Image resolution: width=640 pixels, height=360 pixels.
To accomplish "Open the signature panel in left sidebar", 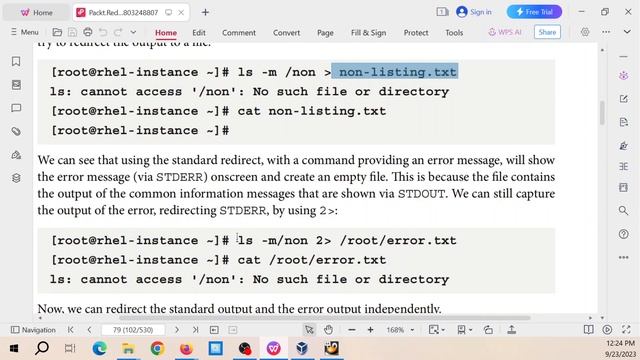I will point(16,155).
